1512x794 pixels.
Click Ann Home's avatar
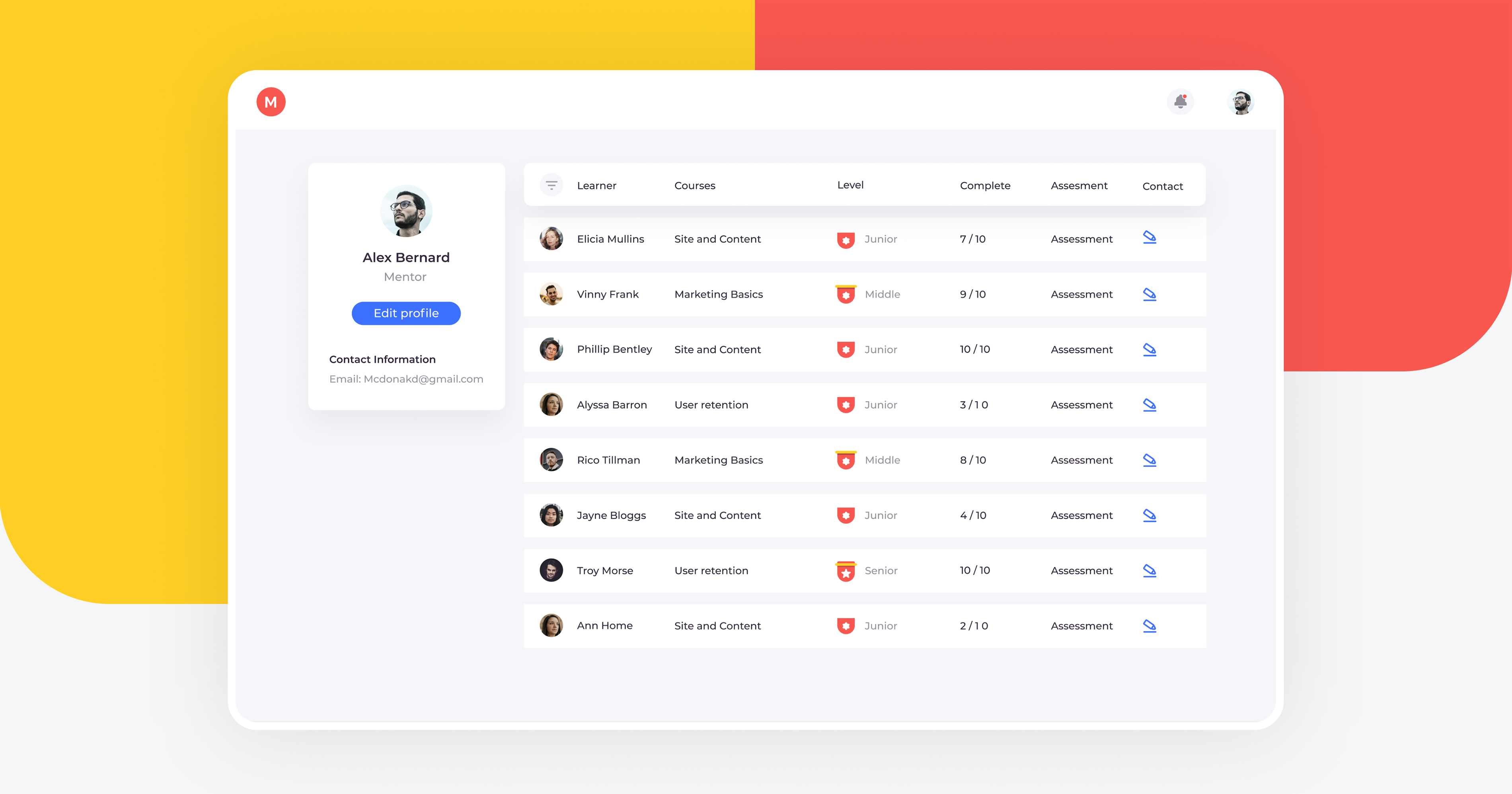tap(551, 626)
